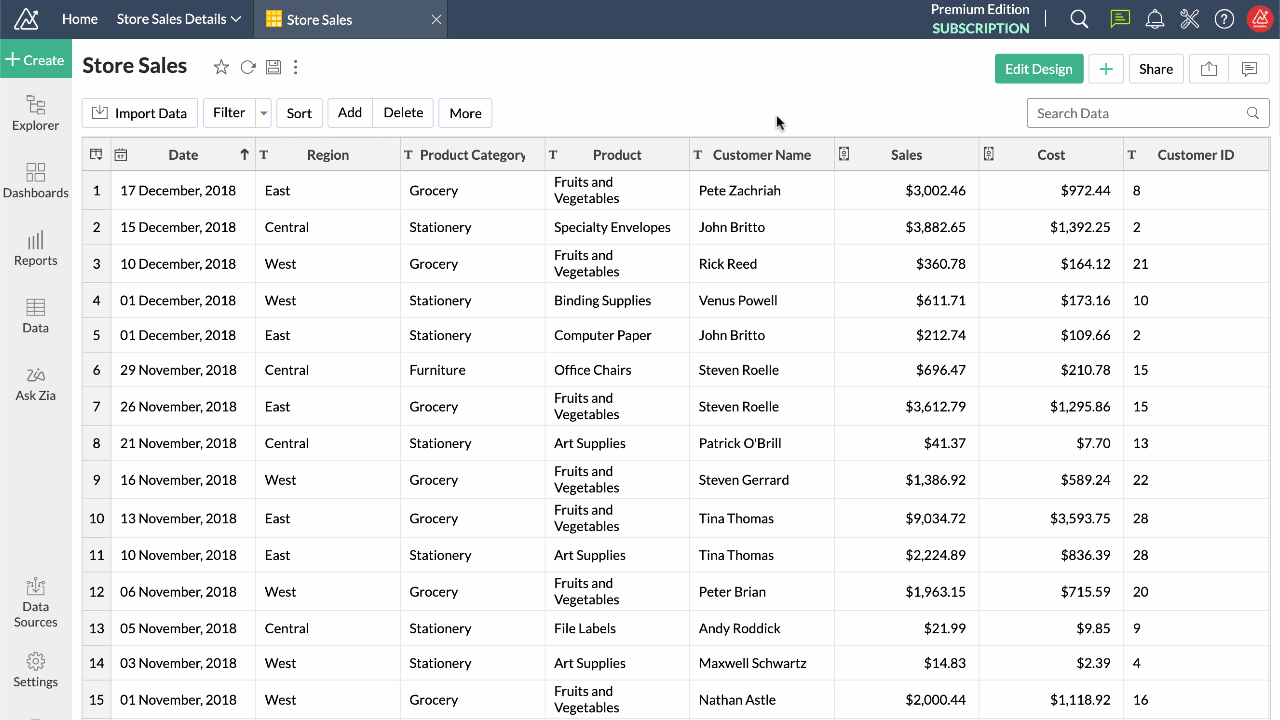Open the More menu
Viewport: 1280px width, 720px height.
[x=466, y=113]
